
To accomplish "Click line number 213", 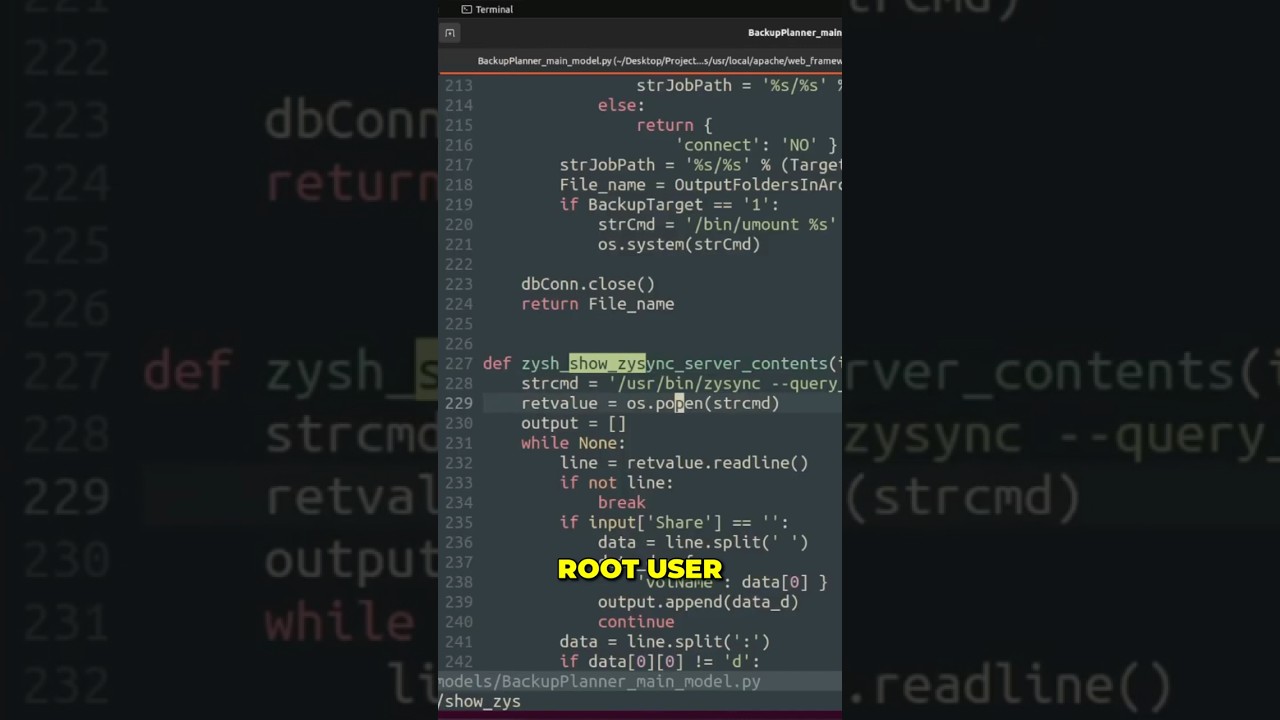I will [458, 85].
